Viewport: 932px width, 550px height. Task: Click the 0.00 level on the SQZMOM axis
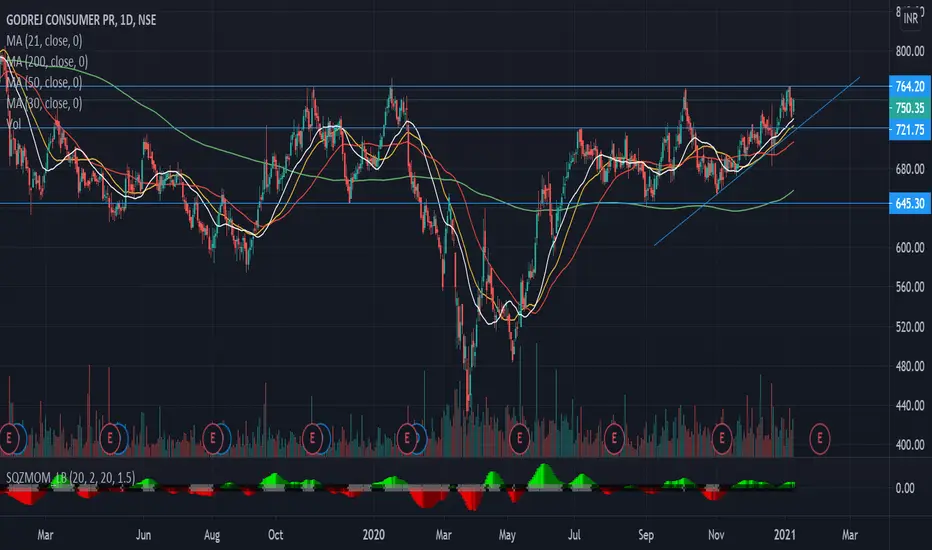coord(905,488)
